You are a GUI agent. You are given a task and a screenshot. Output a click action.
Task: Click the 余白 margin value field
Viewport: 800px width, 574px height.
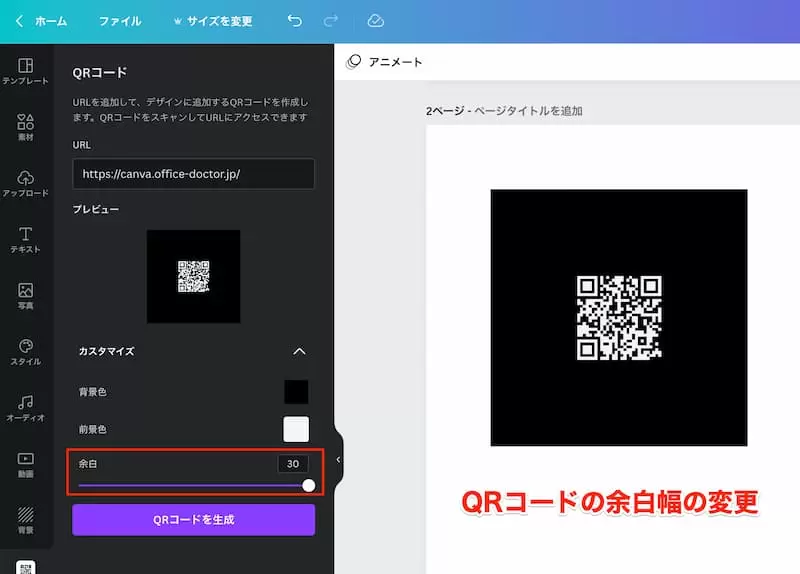(x=293, y=464)
